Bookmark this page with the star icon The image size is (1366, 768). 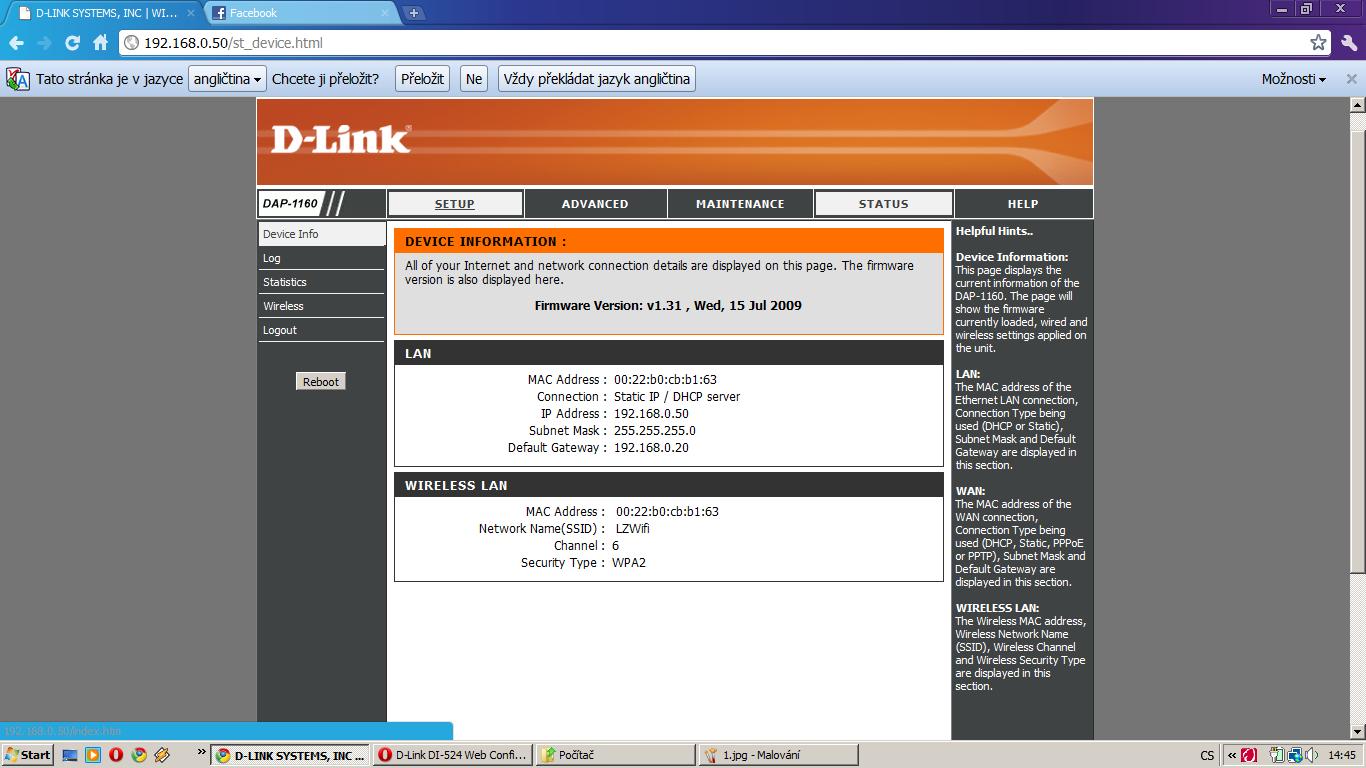[1318, 43]
